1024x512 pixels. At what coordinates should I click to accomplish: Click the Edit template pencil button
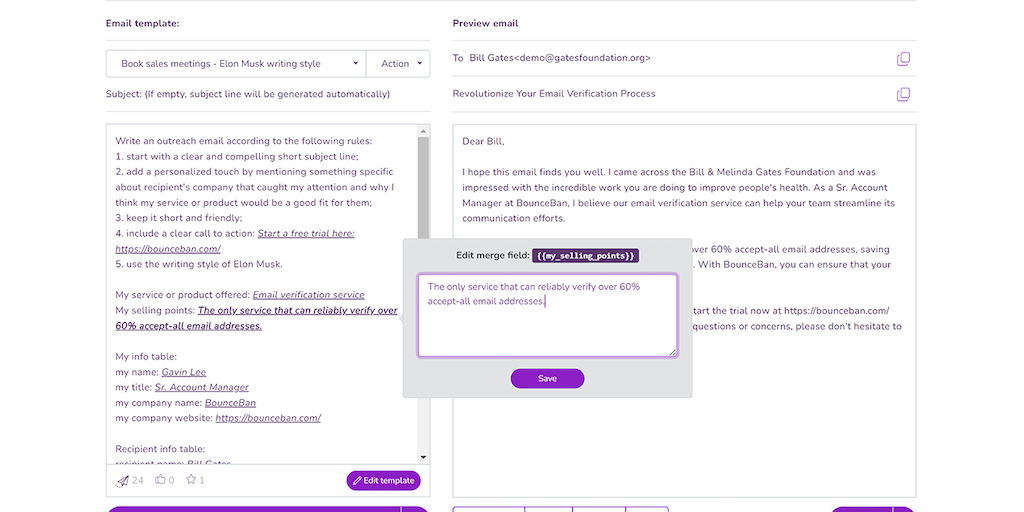383,481
